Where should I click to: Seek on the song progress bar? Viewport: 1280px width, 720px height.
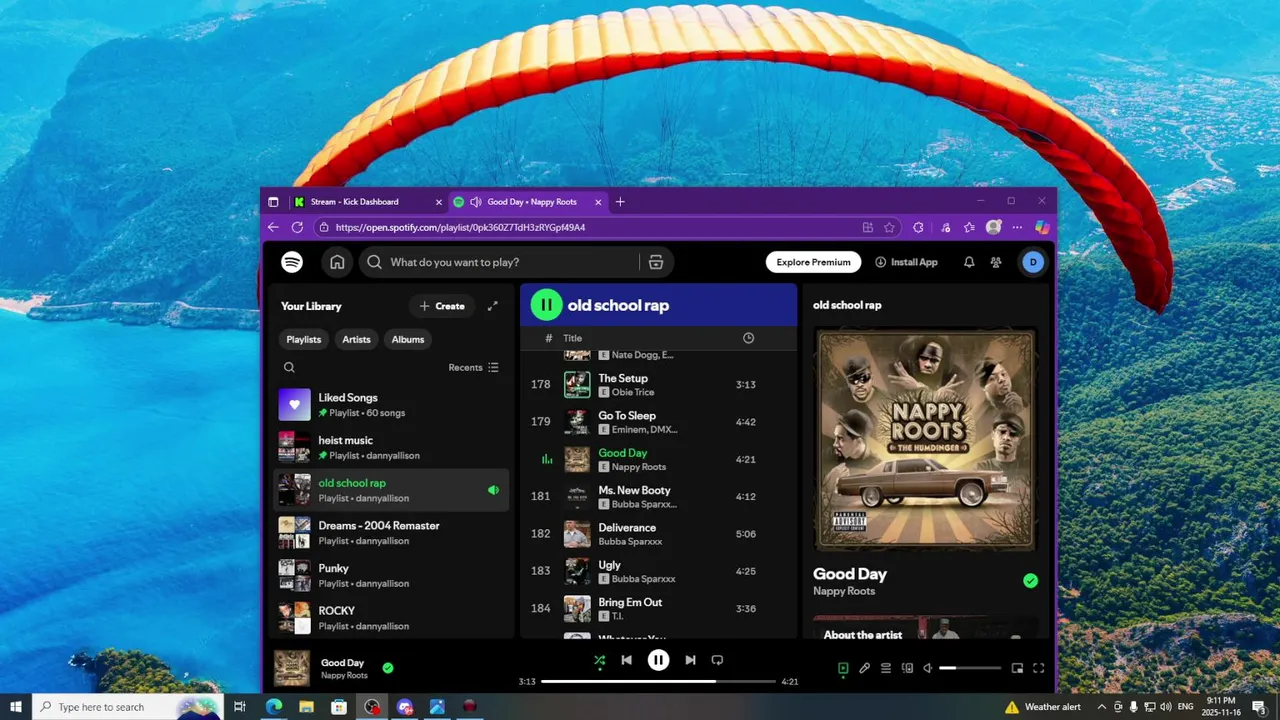(x=658, y=681)
